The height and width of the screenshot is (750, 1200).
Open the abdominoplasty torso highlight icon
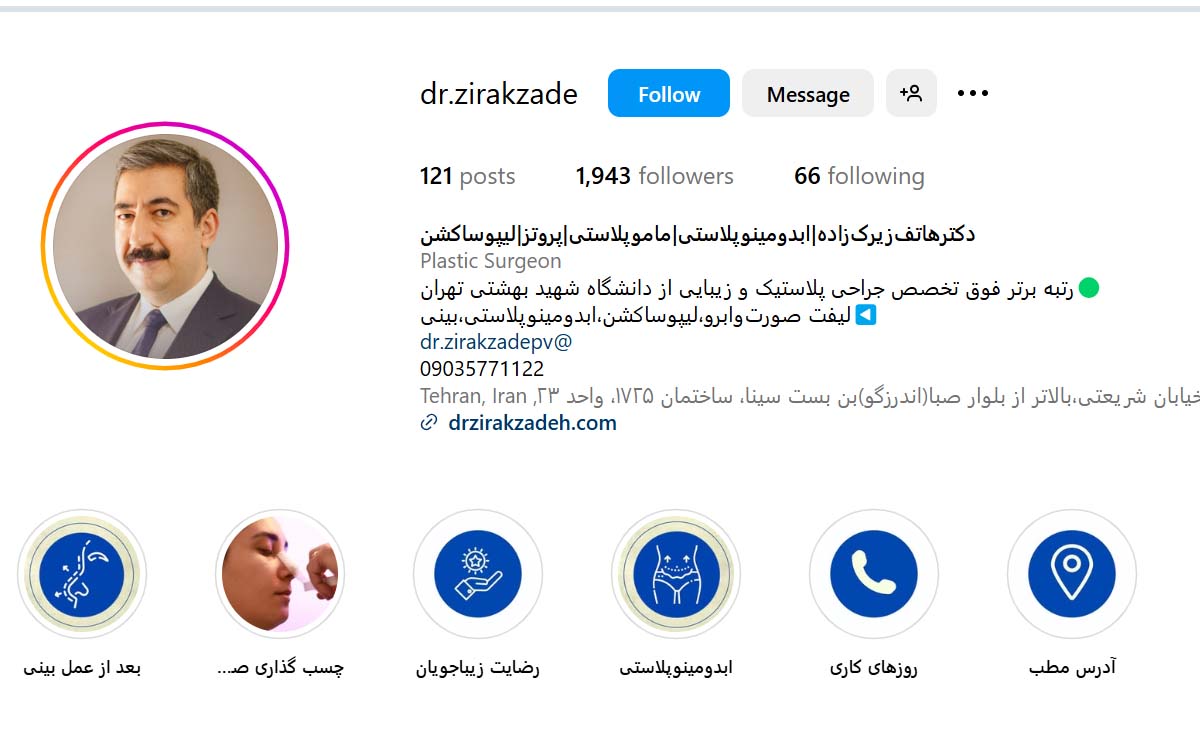pos(676,574)
